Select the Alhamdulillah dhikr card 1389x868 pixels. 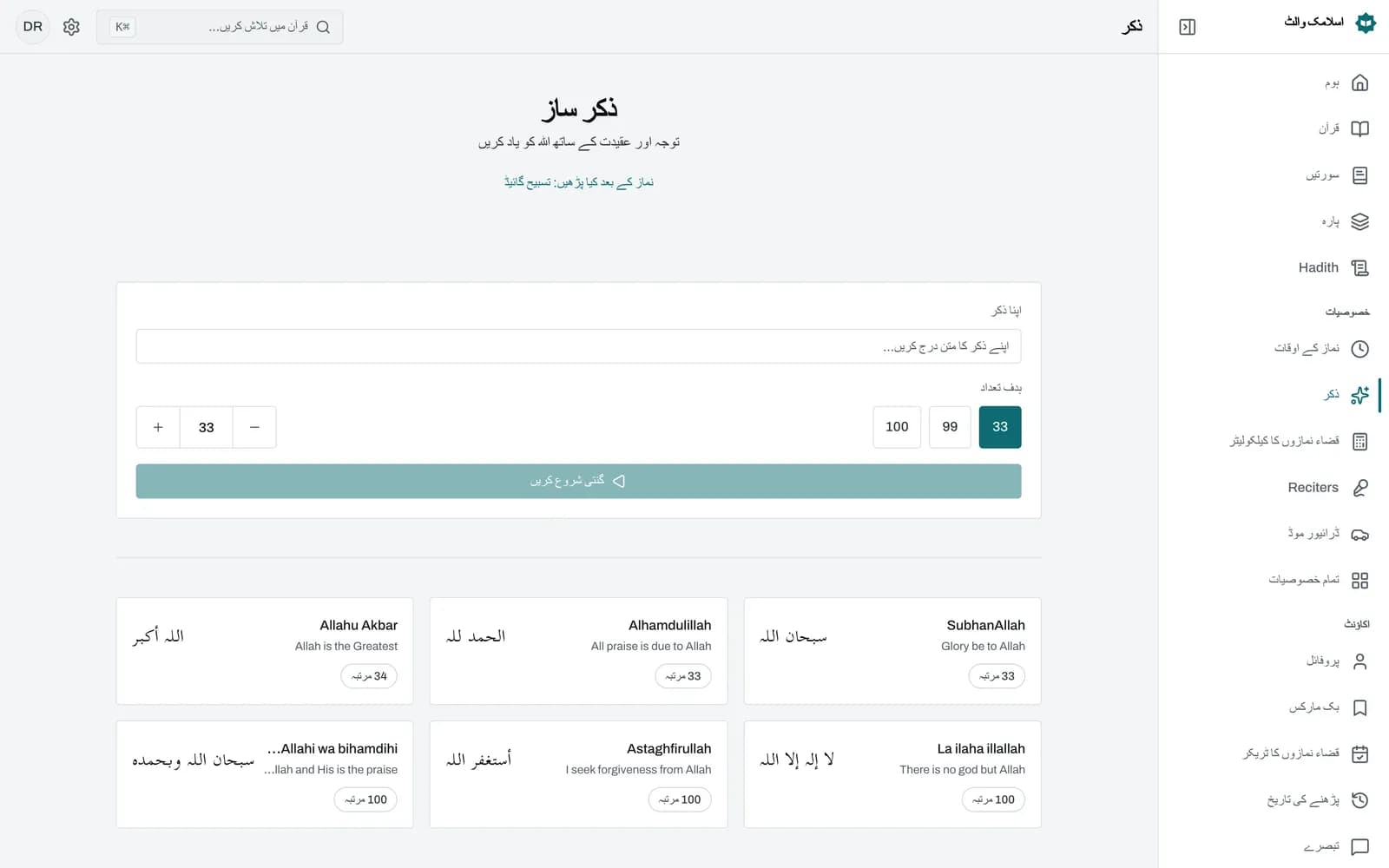578,651
